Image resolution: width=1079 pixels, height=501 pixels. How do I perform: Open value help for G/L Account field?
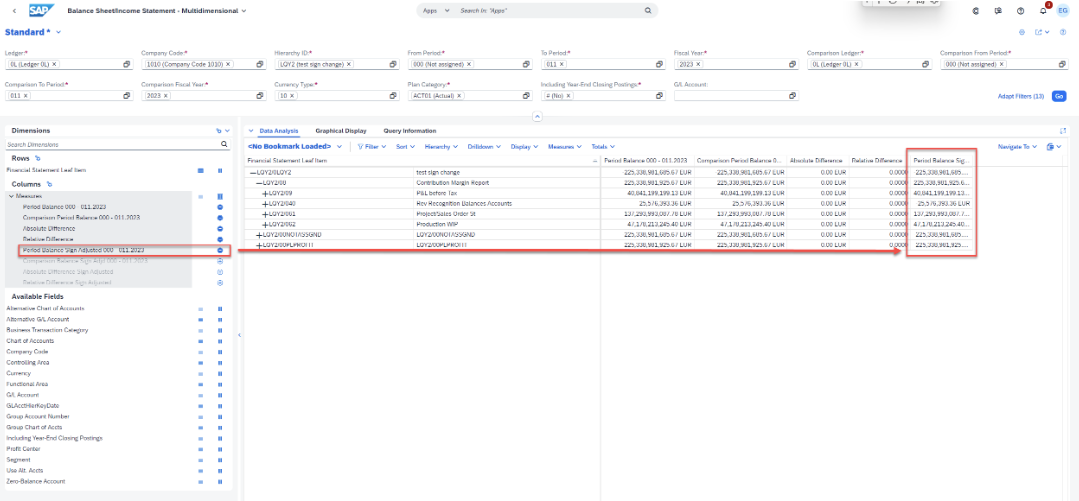tap(792, 96)
